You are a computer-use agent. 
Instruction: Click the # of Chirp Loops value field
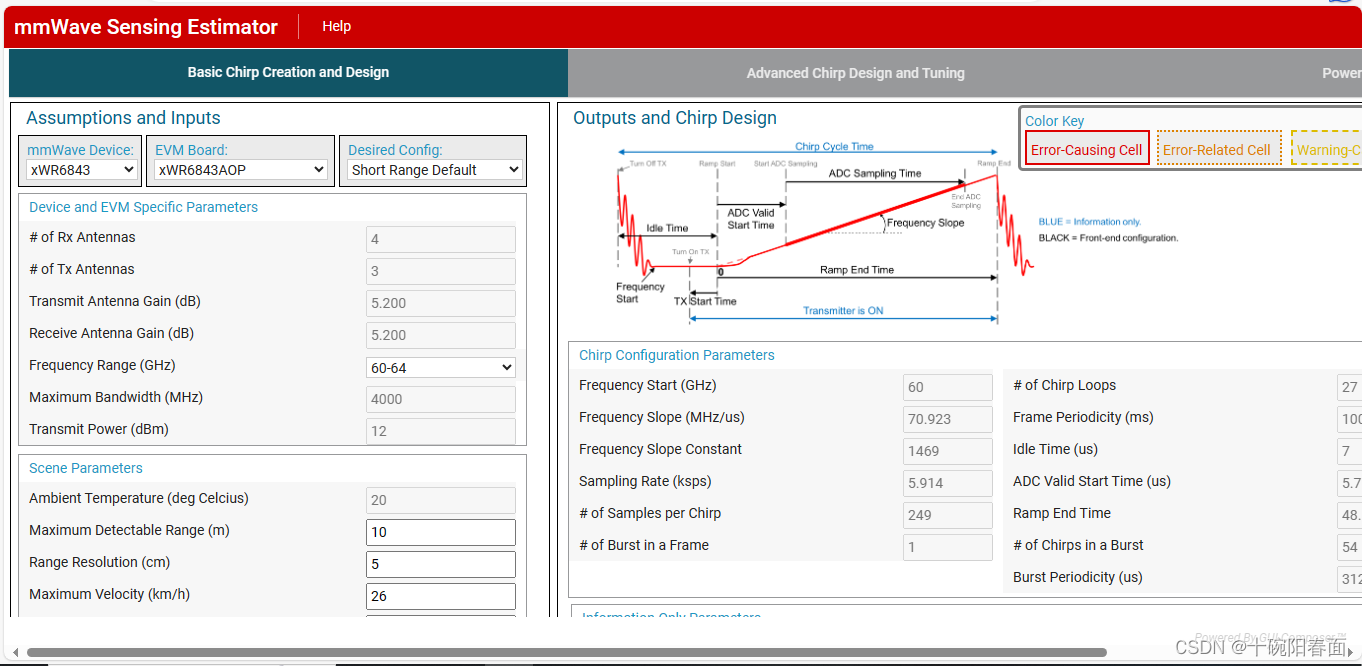point(1349,387)
